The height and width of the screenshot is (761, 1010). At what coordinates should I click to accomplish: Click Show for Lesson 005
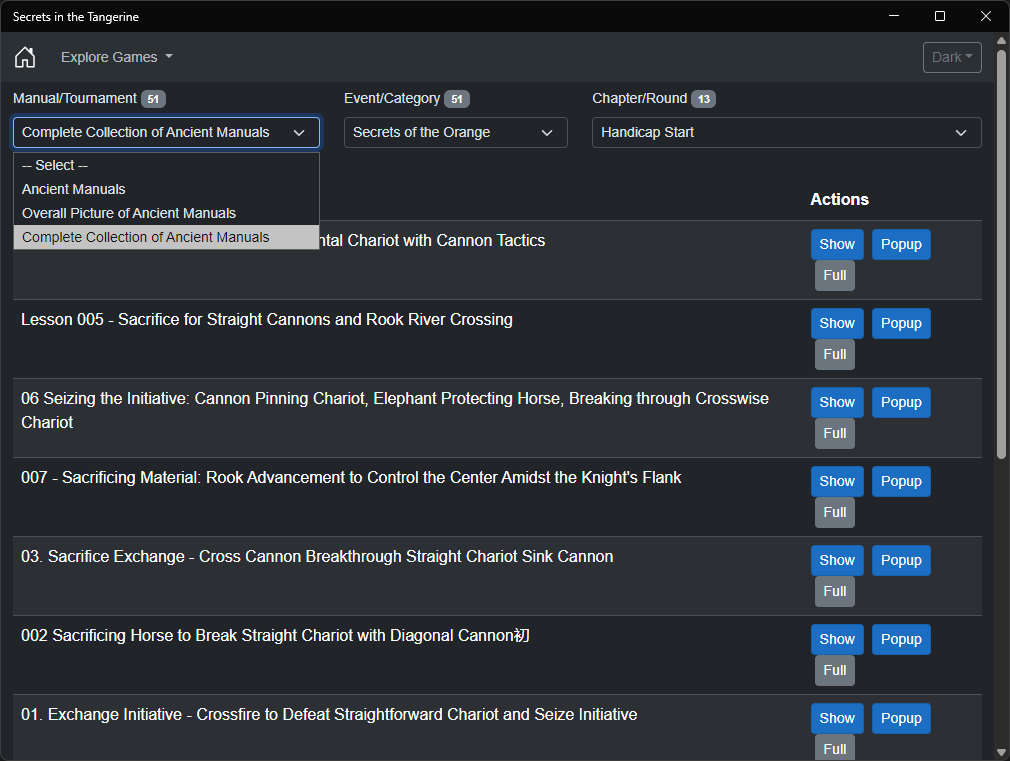pyautogui.click(x=837, y=323)
